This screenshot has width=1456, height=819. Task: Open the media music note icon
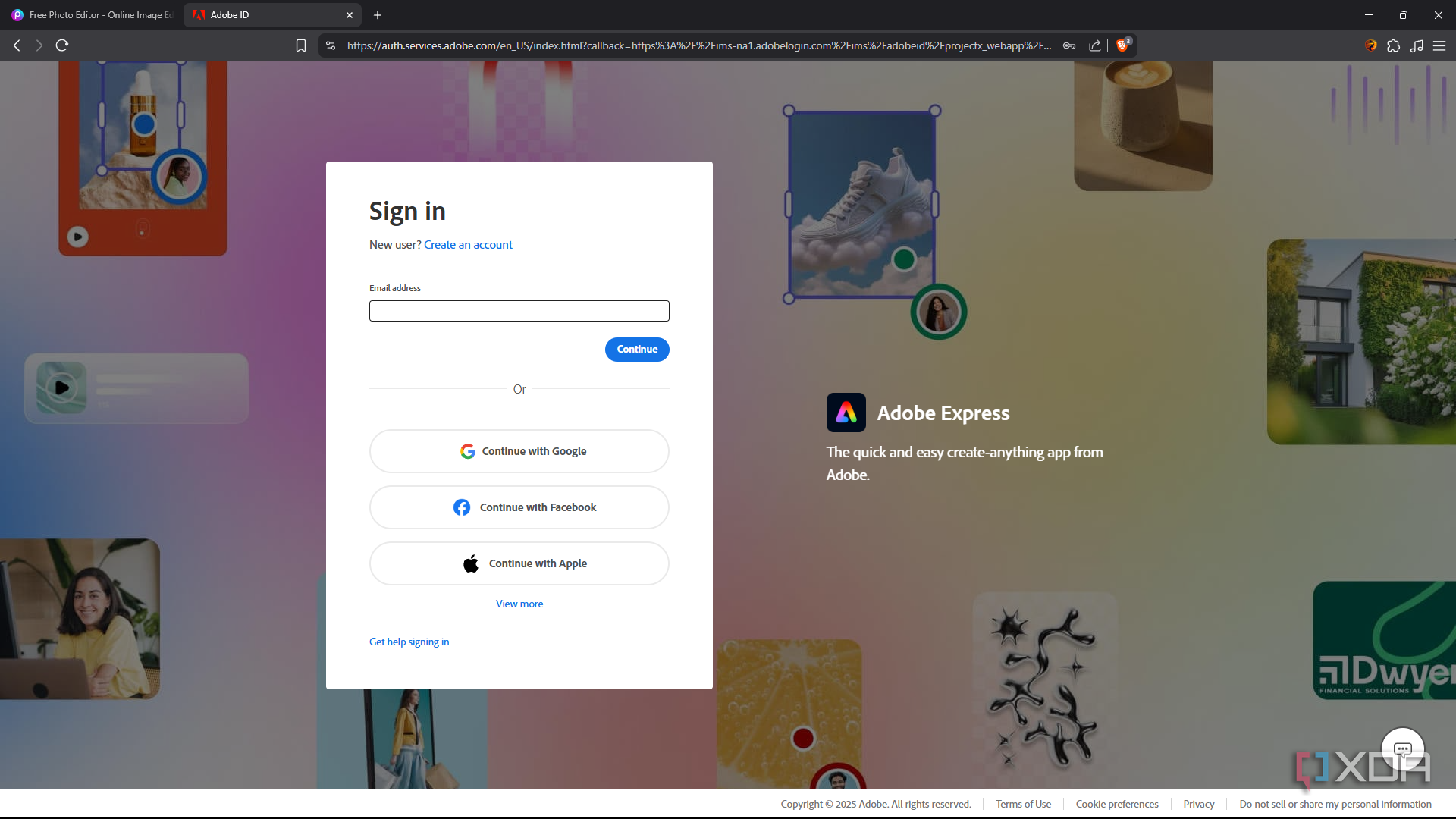(1417, 45)
